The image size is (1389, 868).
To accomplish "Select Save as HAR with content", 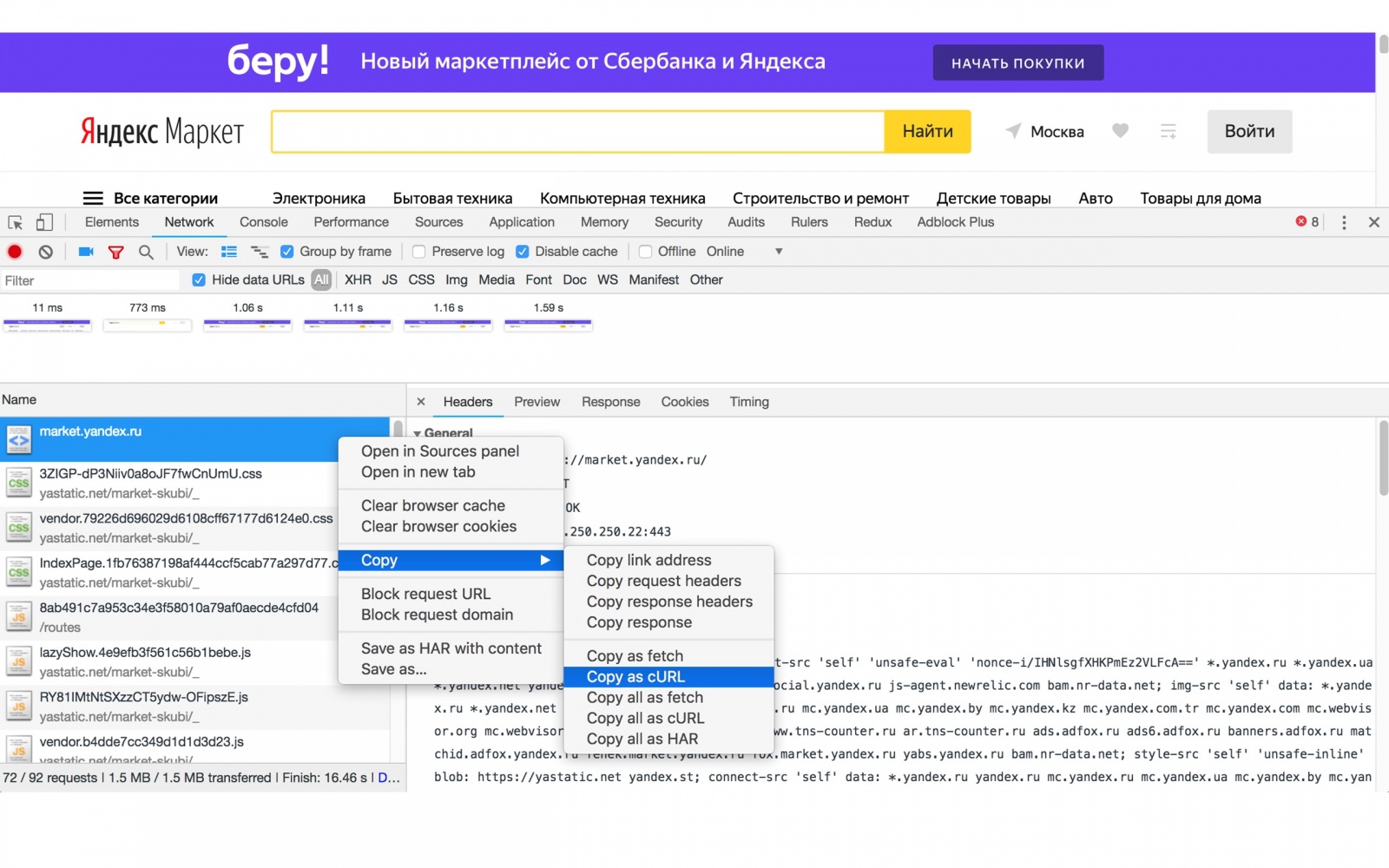I will 451,648.
